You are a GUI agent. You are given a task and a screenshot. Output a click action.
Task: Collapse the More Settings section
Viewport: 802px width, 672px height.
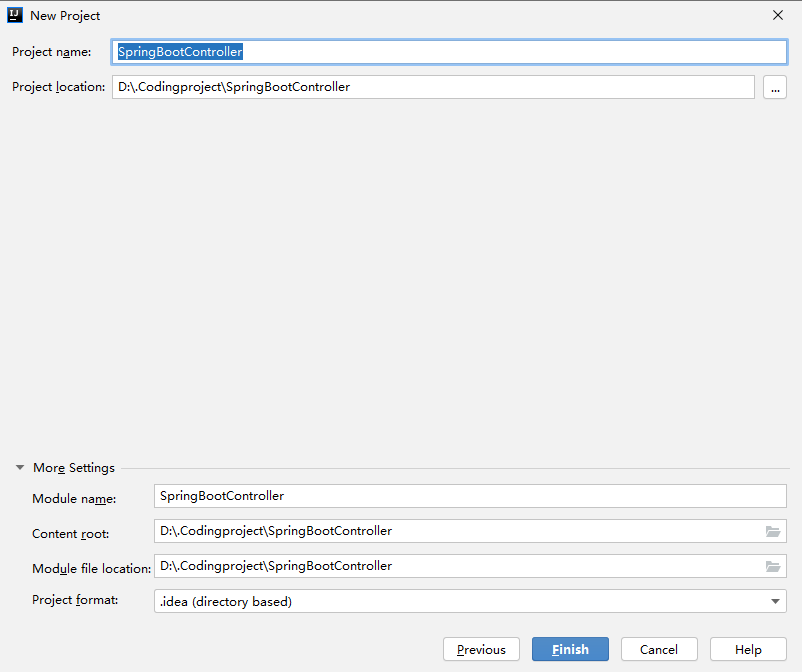(x=20, y=467)
